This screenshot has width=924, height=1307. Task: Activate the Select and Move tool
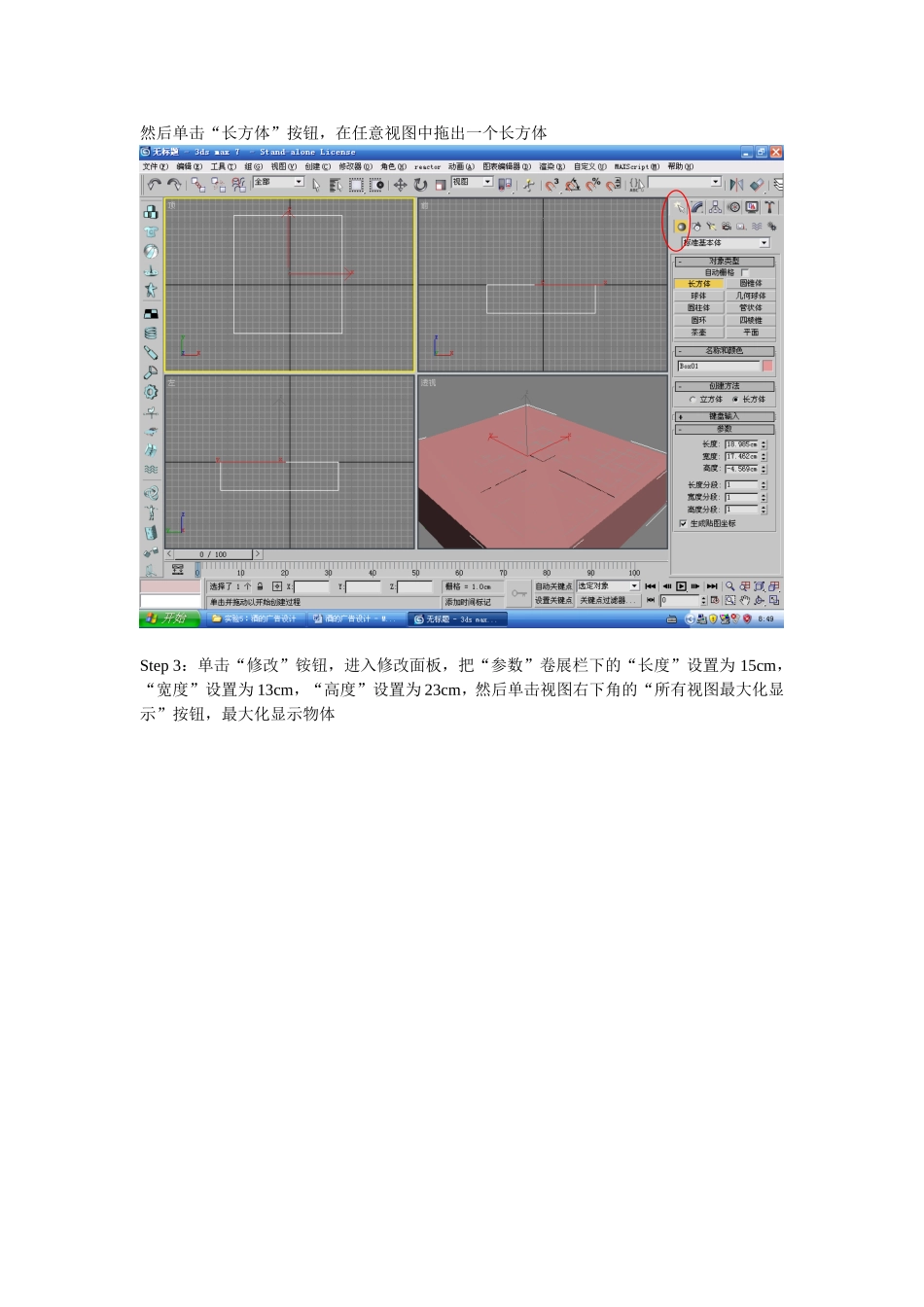coord(400,186)
